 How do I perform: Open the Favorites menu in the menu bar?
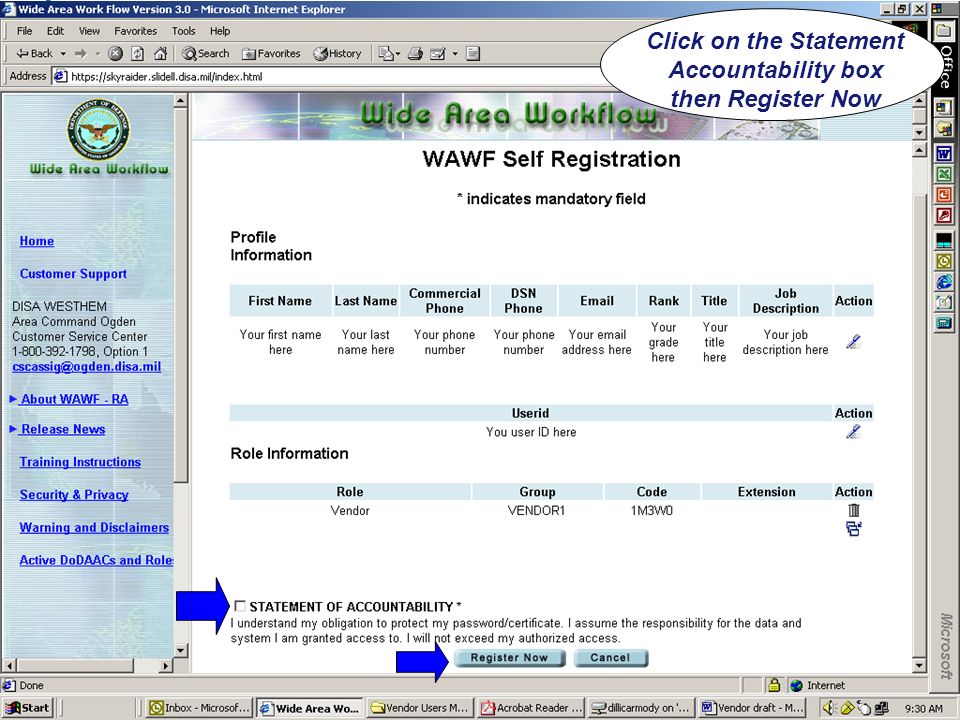[135, 31]
